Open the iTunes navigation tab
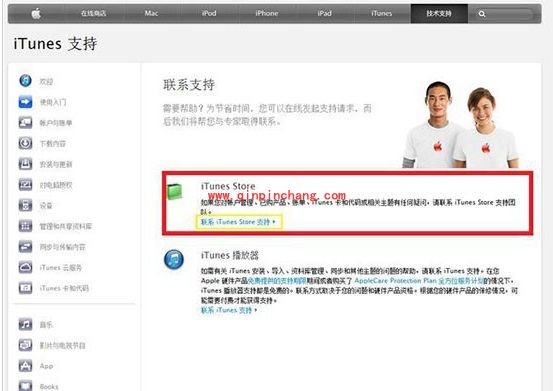553x391 pixels. coord(382,13)
